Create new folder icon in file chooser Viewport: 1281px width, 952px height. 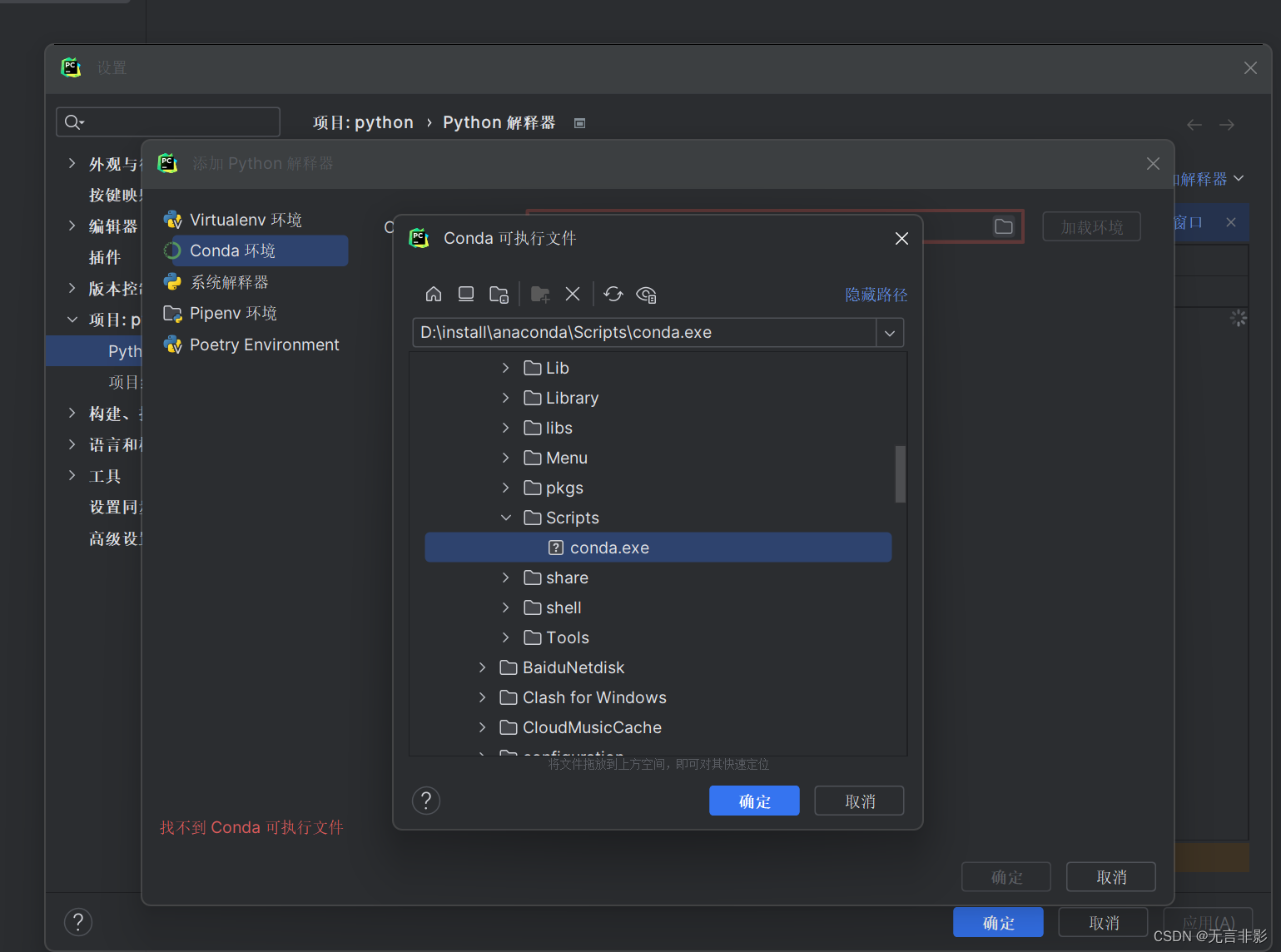click(x=540, y=294)
